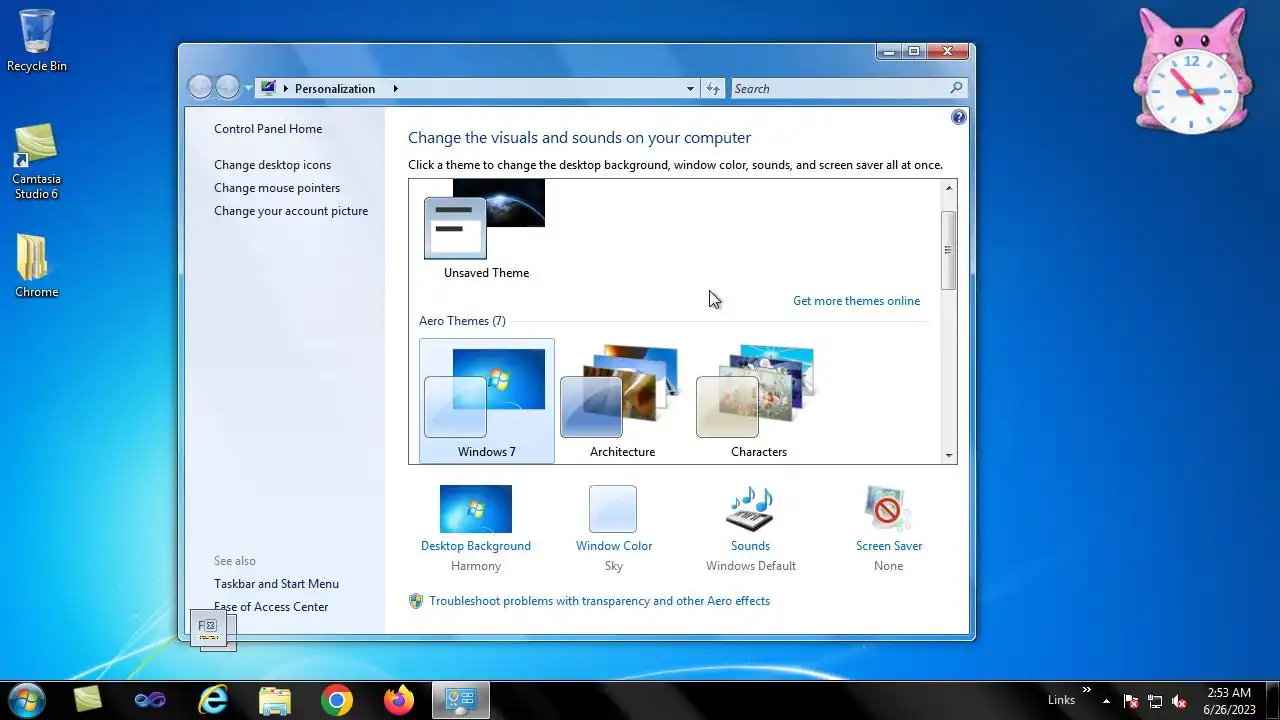Click the Show desktop button

(1273, 701)
